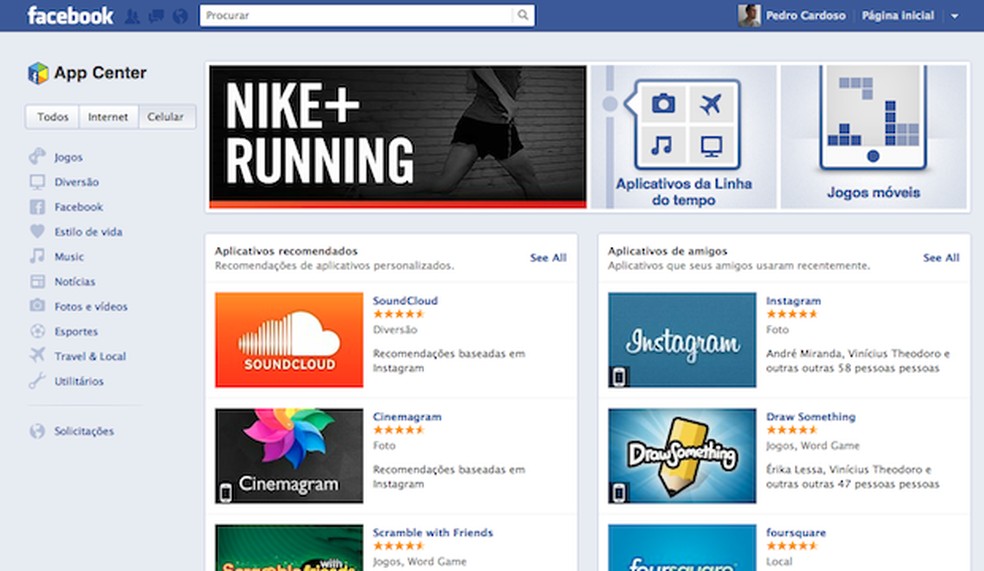Open Facebook category link

coord(78,206)
